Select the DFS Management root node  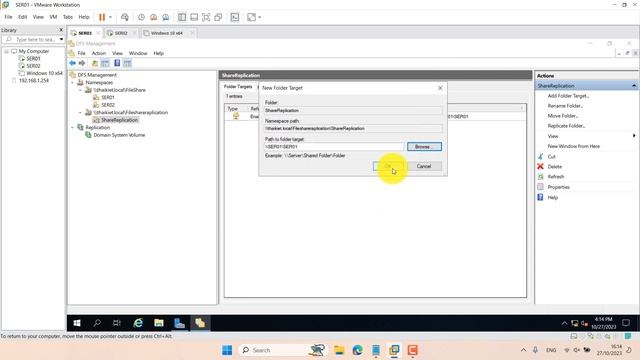(x=97, y=75)
